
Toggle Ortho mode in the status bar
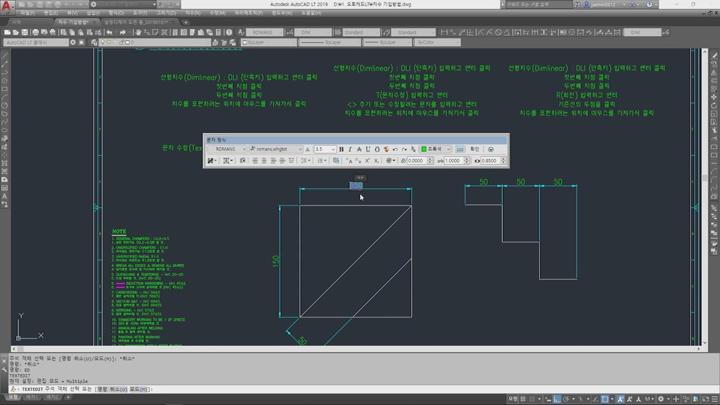pos(557,399)
